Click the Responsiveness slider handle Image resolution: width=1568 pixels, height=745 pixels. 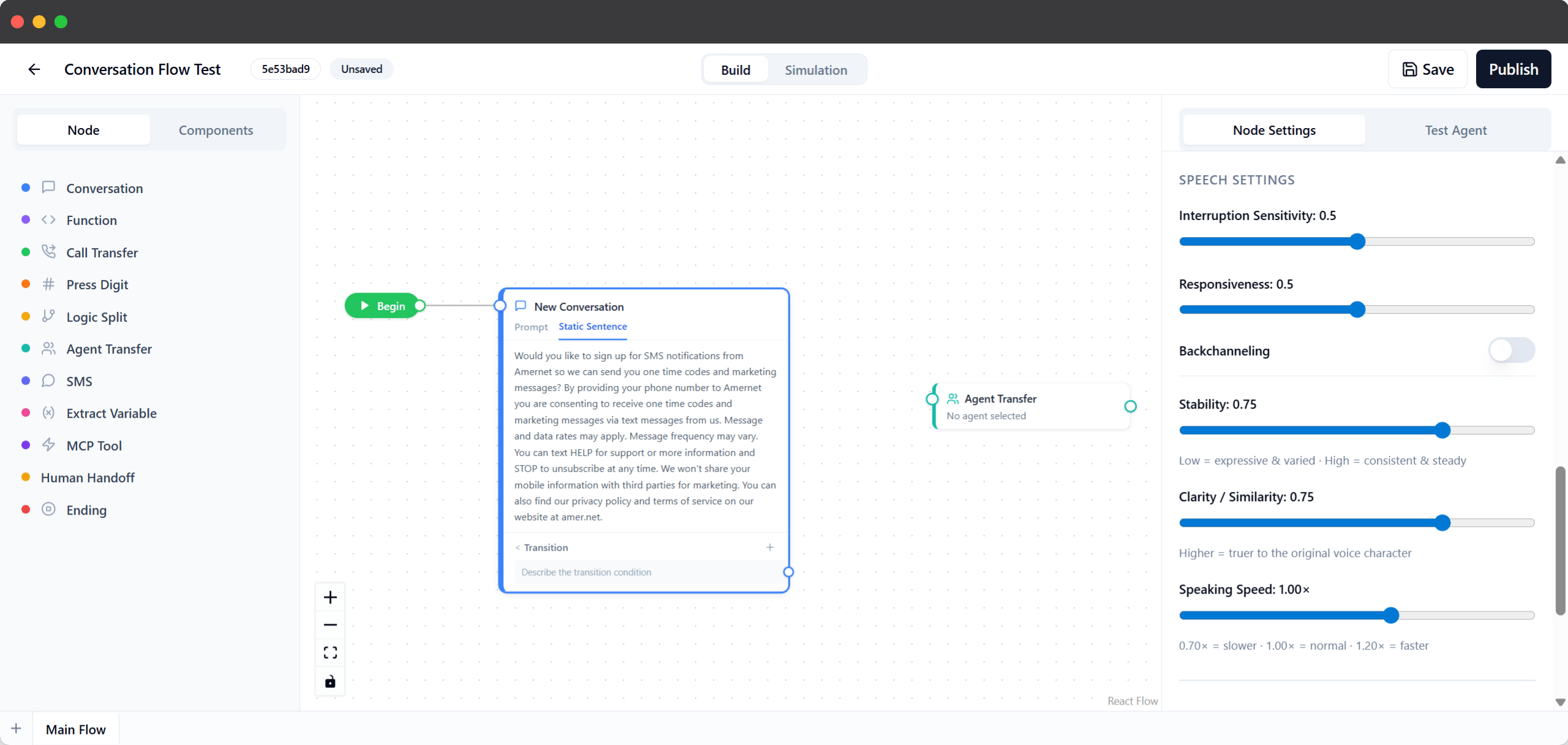[x=1357, y=309]
